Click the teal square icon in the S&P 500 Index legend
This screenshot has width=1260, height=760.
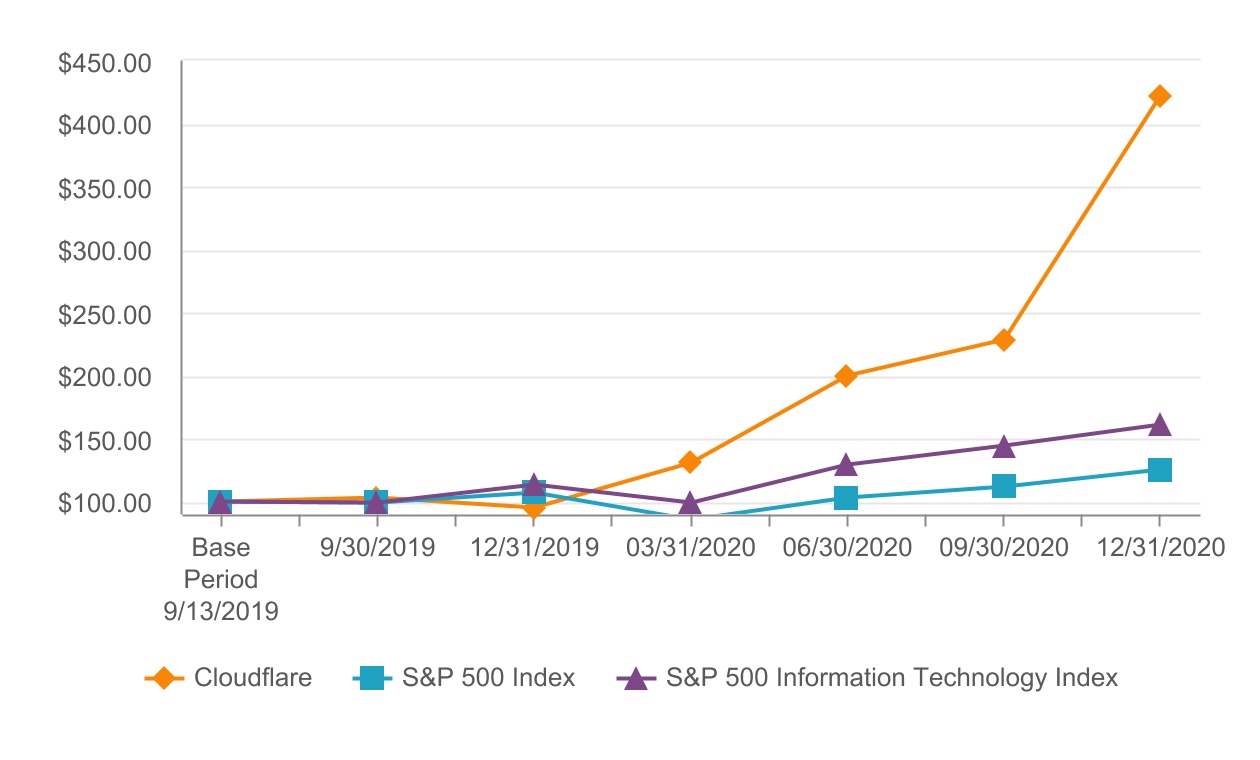click(375, 678)
